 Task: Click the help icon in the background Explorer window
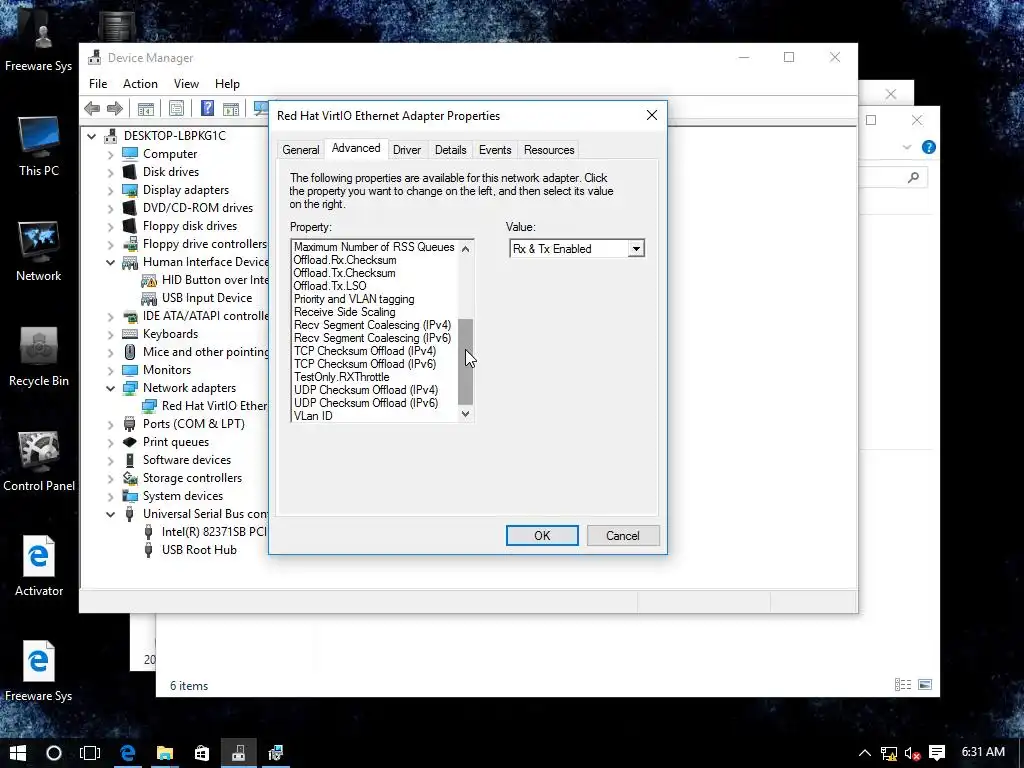(x=929, y=148)
